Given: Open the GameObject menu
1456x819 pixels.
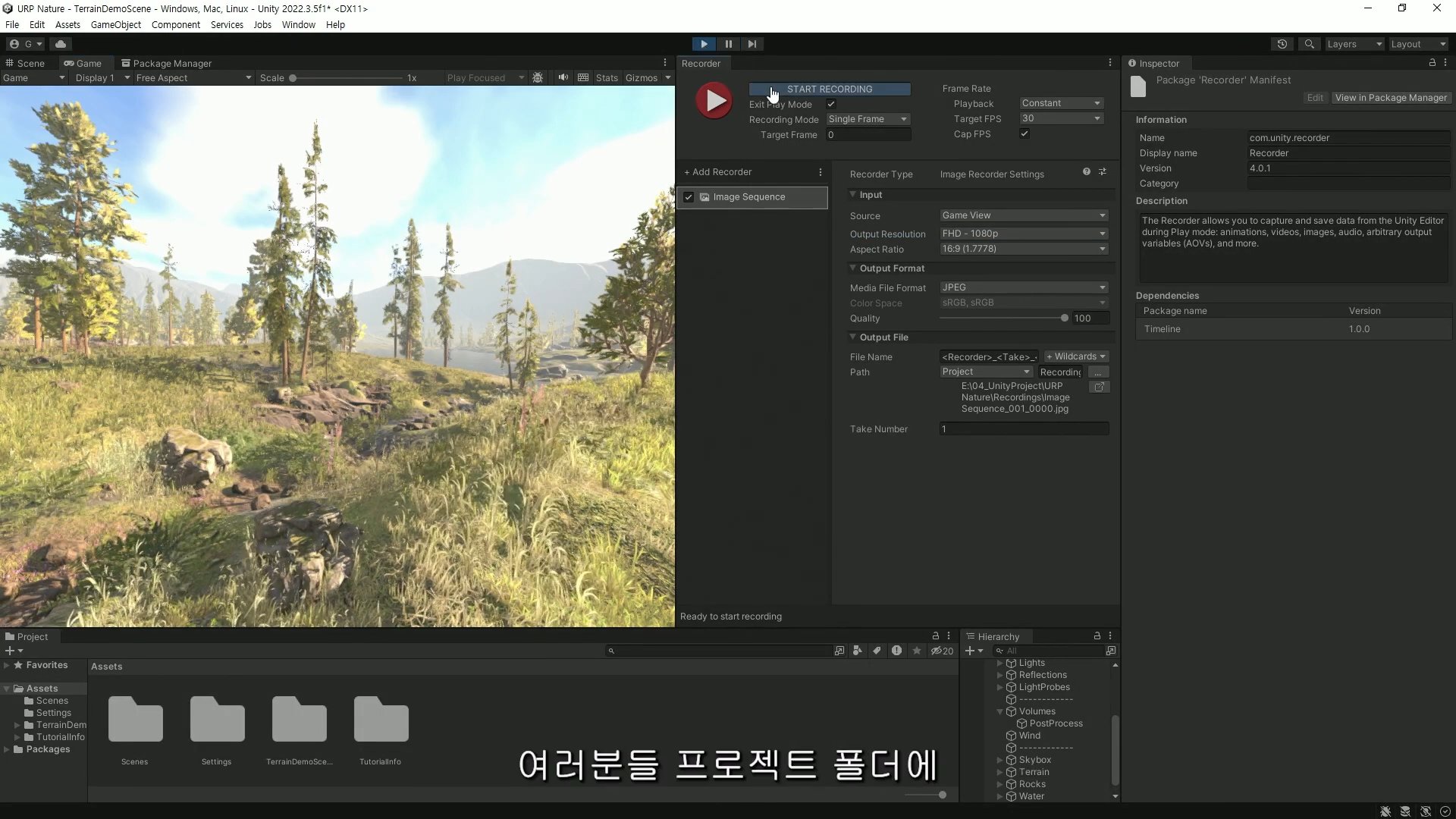Looking at the screenshot, I should pos(115,24).
